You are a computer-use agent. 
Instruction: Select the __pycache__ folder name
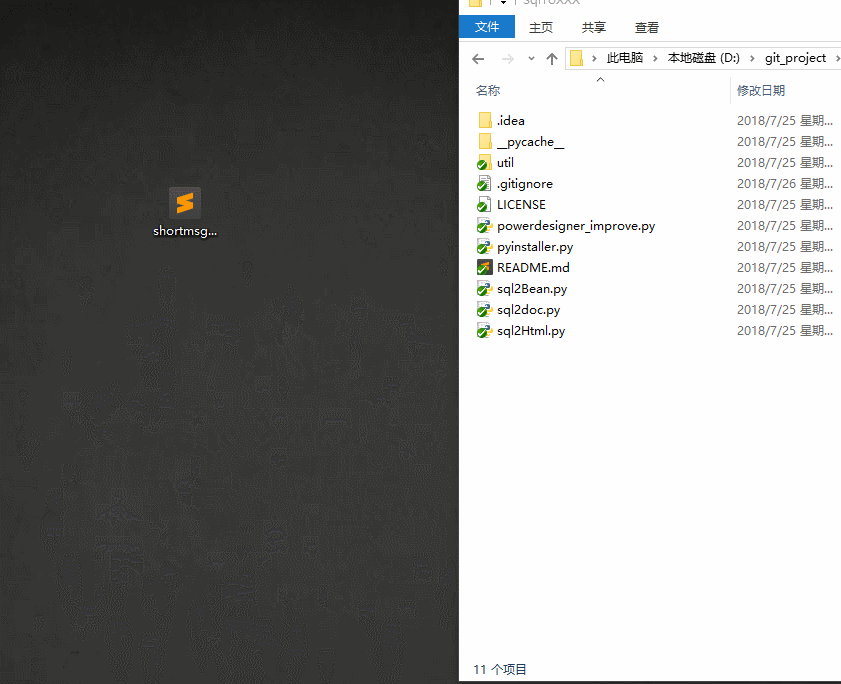(530, 142)
